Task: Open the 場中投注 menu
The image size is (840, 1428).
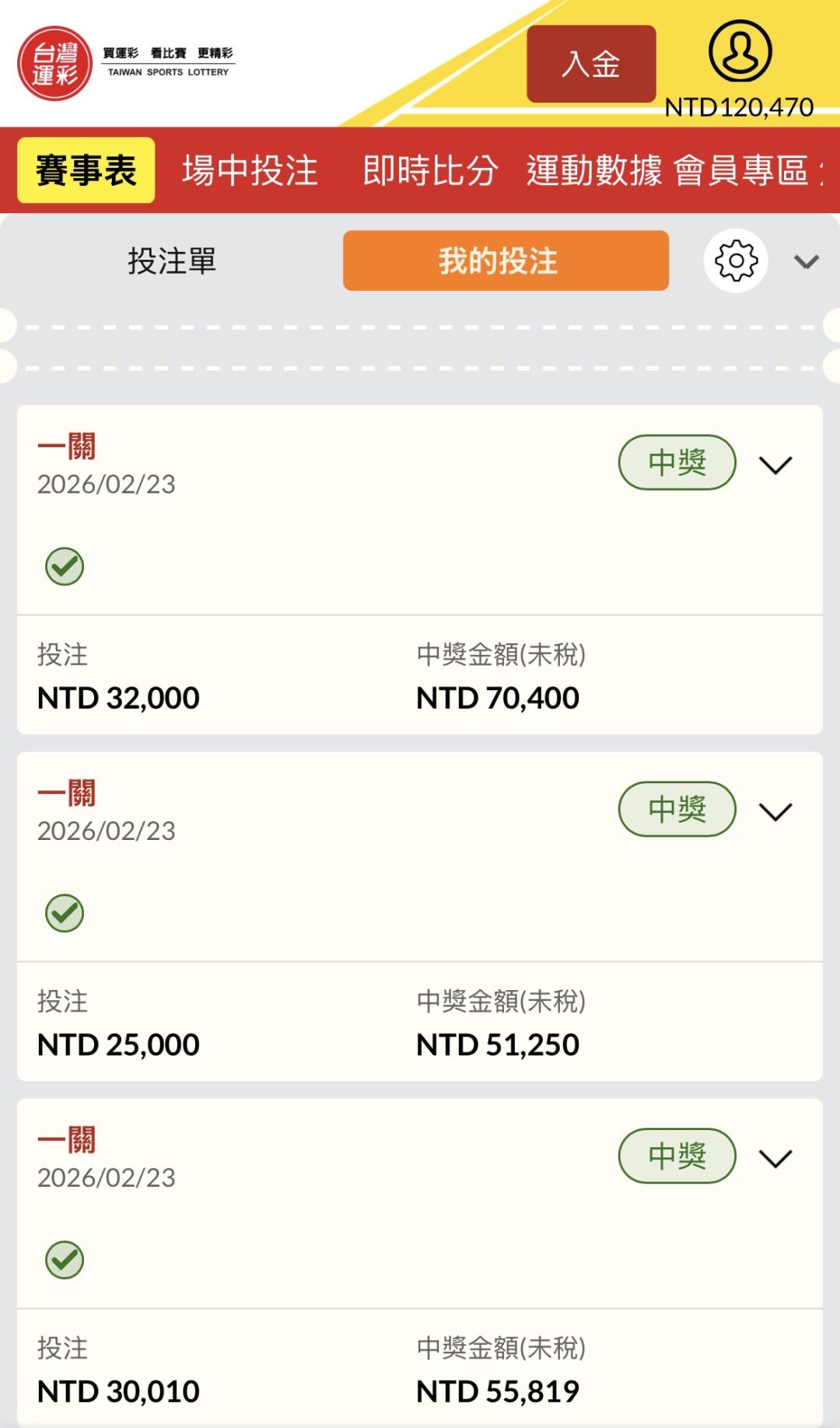Action: 250,171
